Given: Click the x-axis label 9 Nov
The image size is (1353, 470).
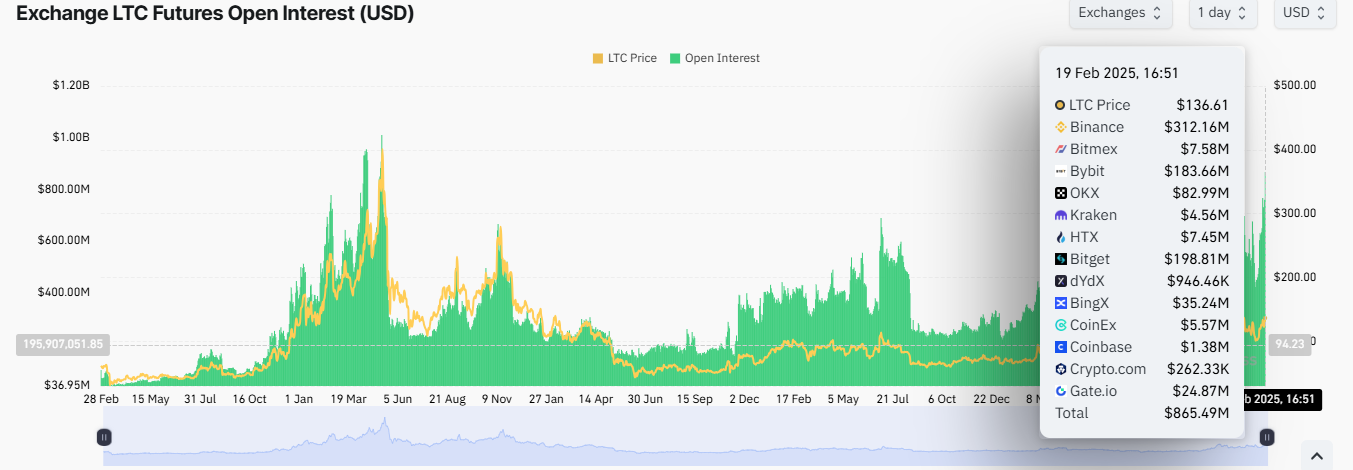Looking at the screenshot, I should coord(497,399).
